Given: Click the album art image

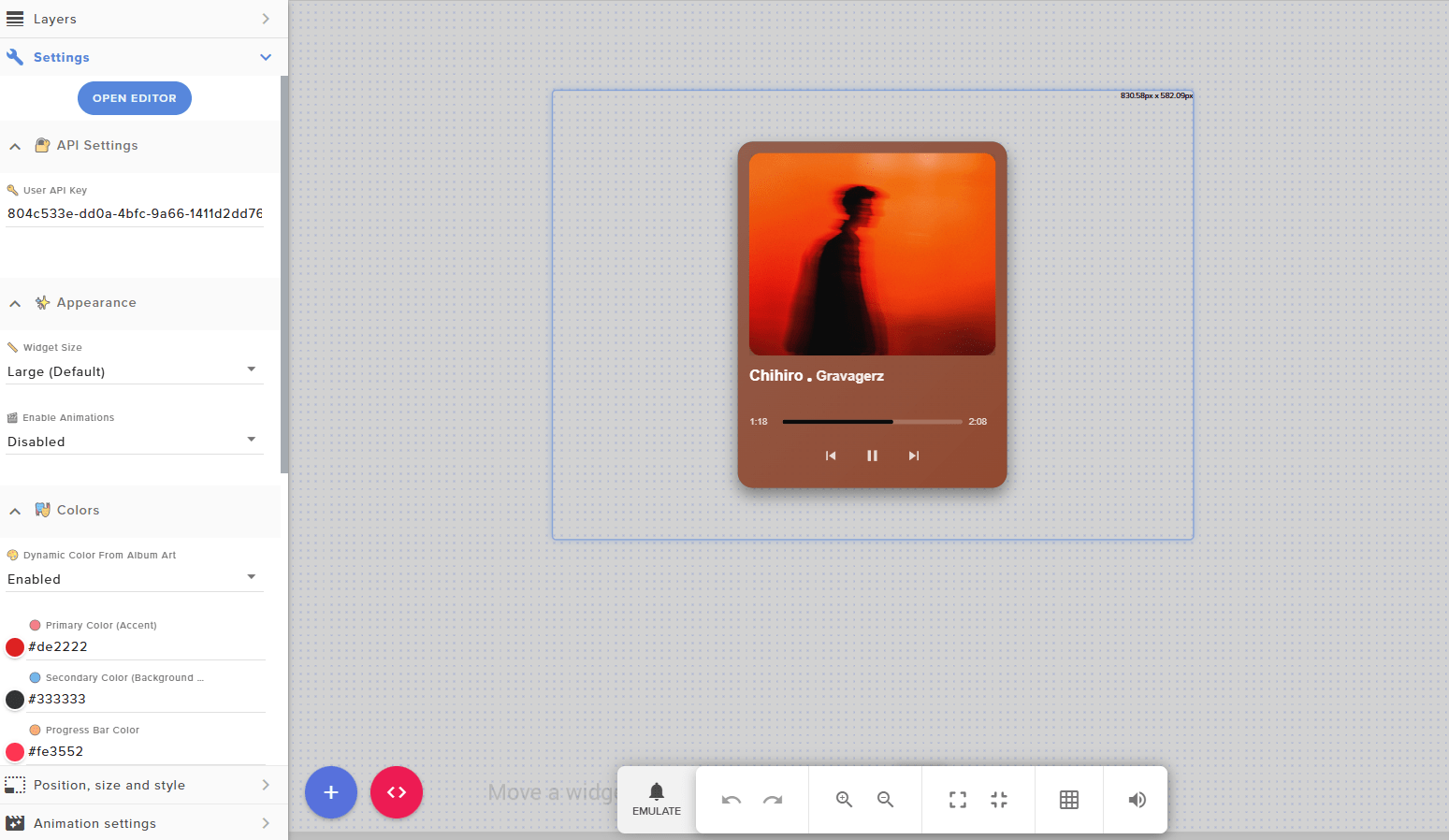Looking at the screenshot, I should (873, 254).
